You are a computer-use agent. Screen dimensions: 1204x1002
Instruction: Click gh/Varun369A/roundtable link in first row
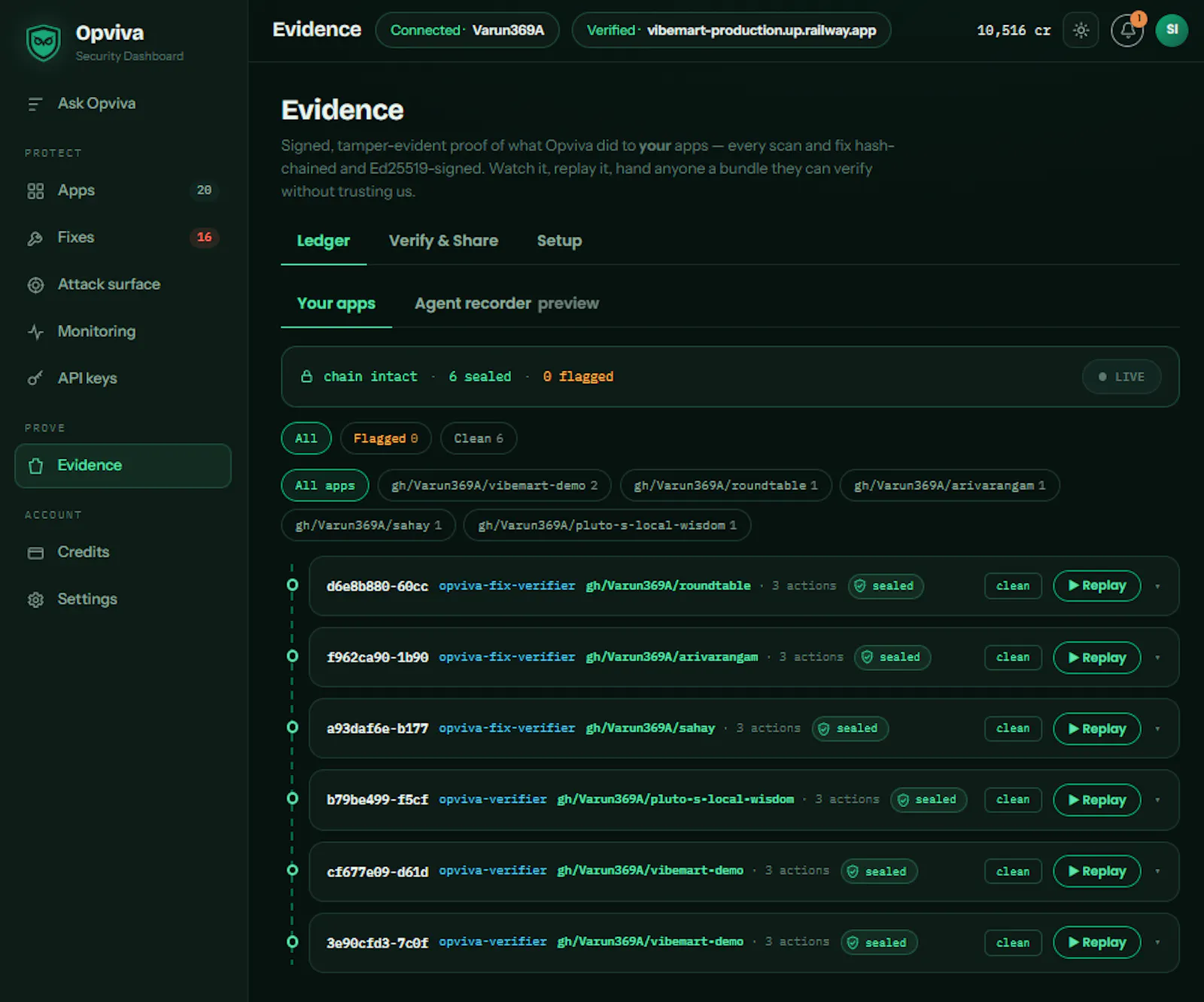click(x=668, y=586)
